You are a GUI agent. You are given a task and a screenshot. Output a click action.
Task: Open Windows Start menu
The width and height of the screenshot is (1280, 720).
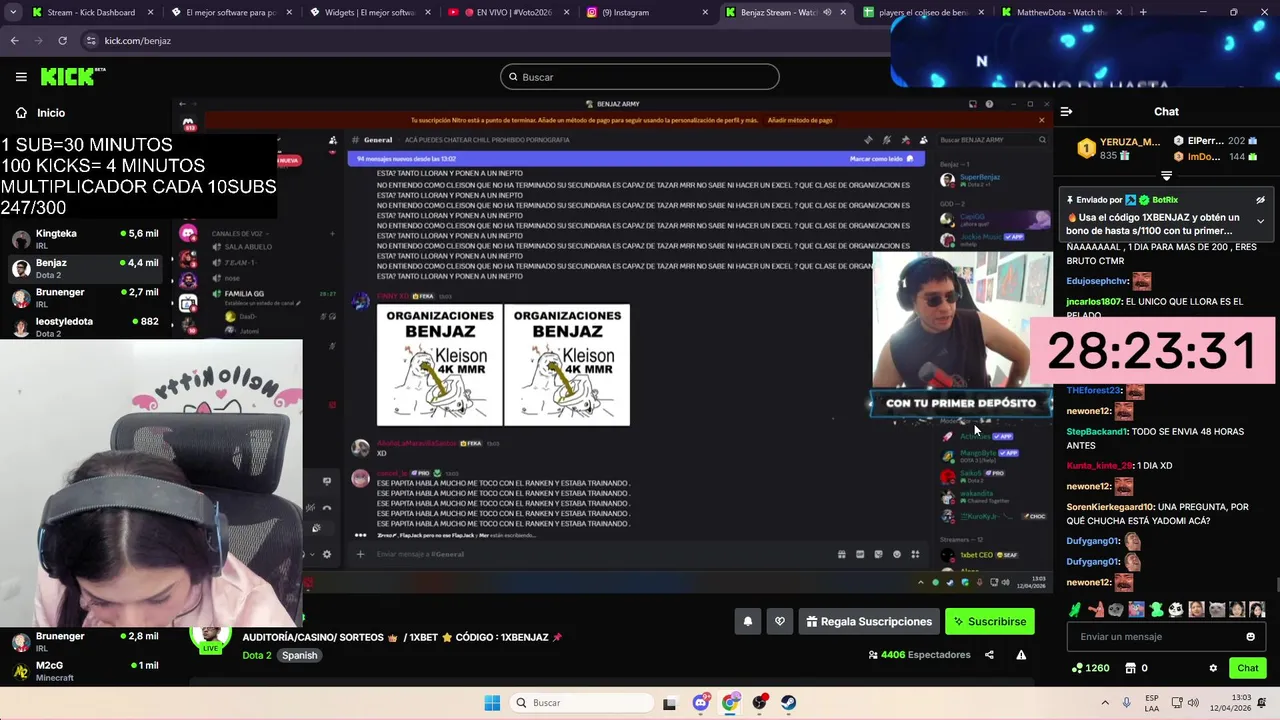coord(492,703)
